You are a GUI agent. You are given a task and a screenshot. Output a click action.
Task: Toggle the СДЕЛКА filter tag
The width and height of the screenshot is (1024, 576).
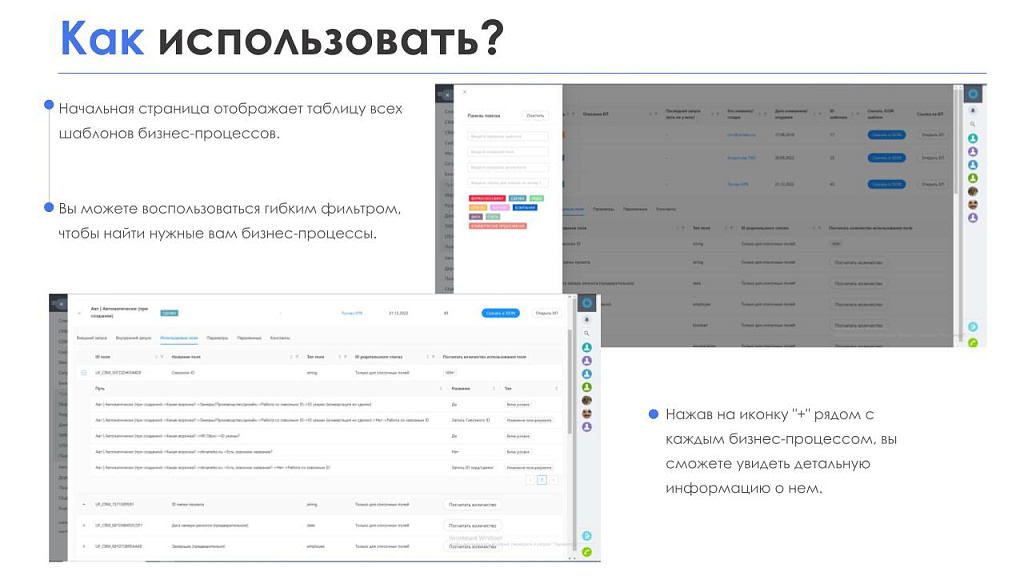(517, 197)
